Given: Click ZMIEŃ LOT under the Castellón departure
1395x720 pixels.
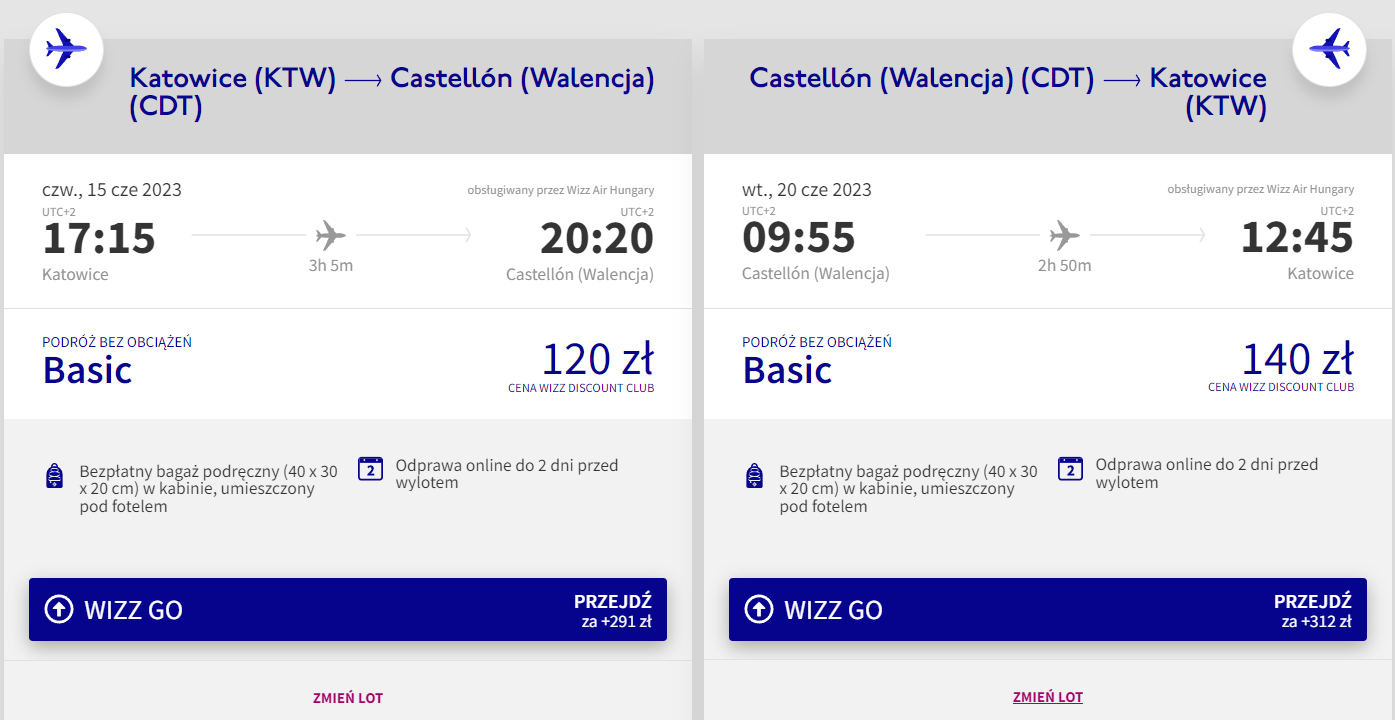Looking at the screenshot, I should 1047,697.
